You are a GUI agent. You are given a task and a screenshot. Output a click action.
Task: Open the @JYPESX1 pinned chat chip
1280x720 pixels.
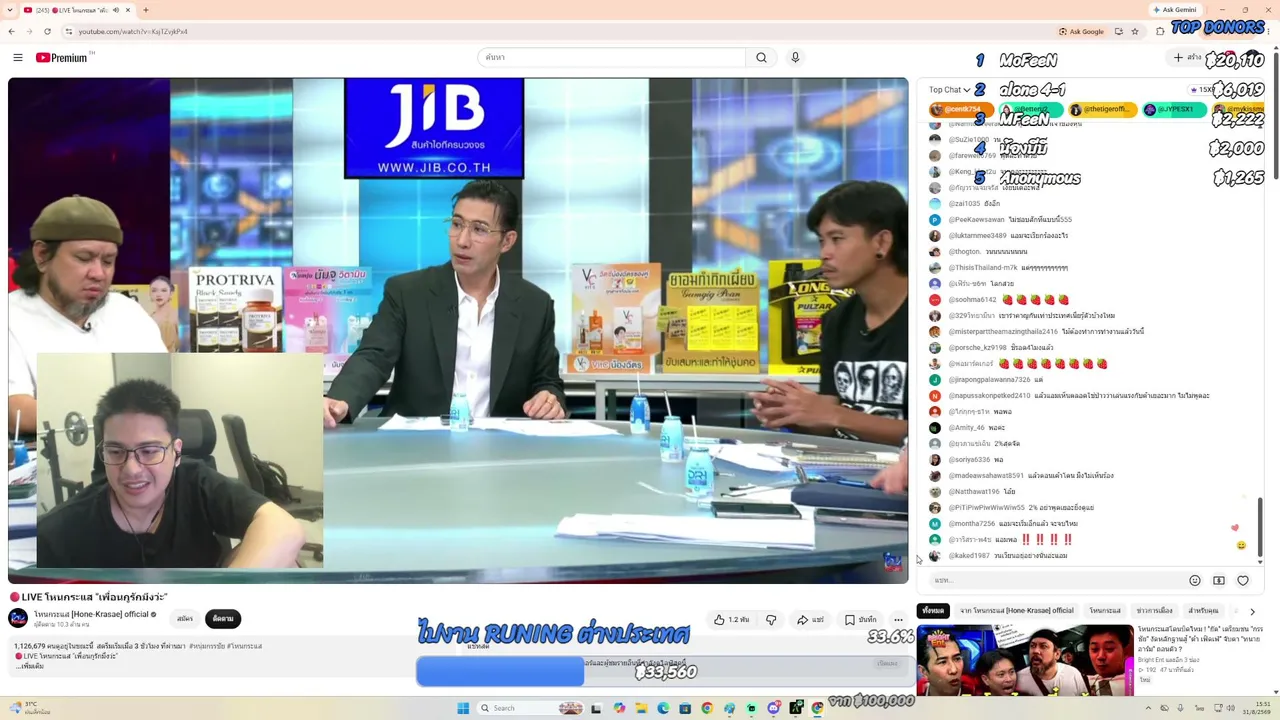click(x=1173, y=109)
